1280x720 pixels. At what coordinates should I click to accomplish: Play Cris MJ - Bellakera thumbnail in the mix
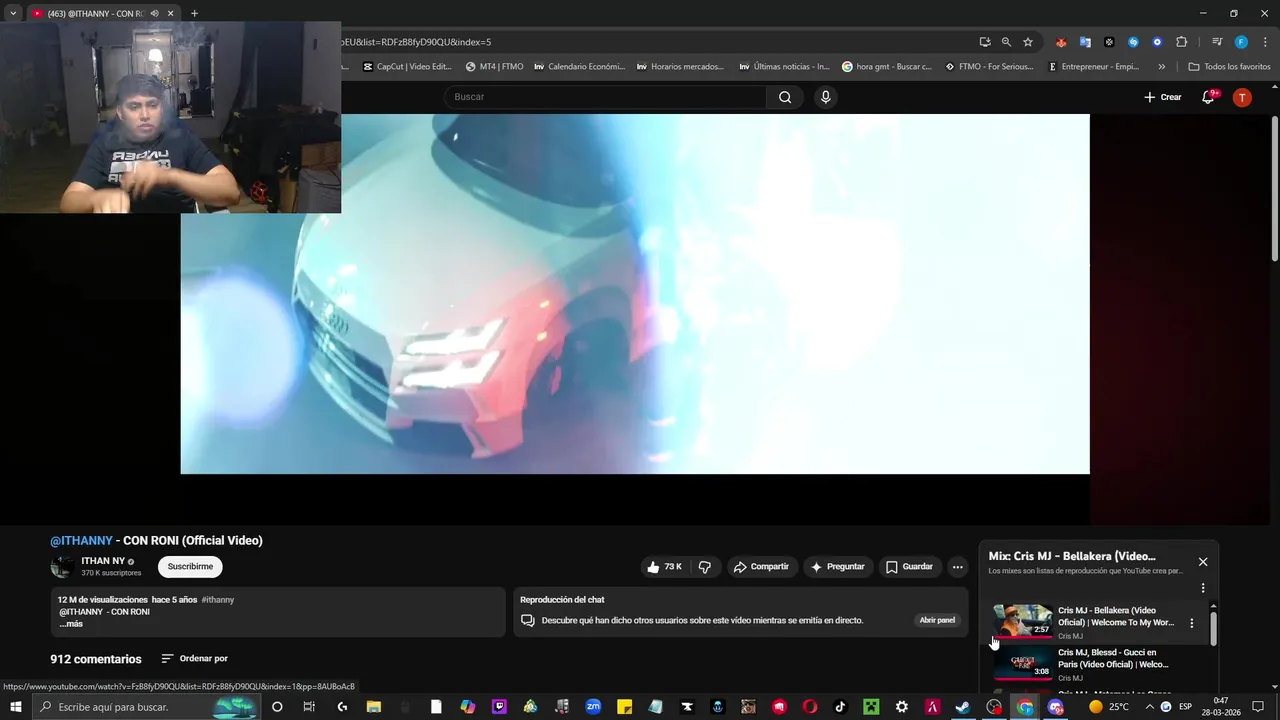click(1022, 621)
